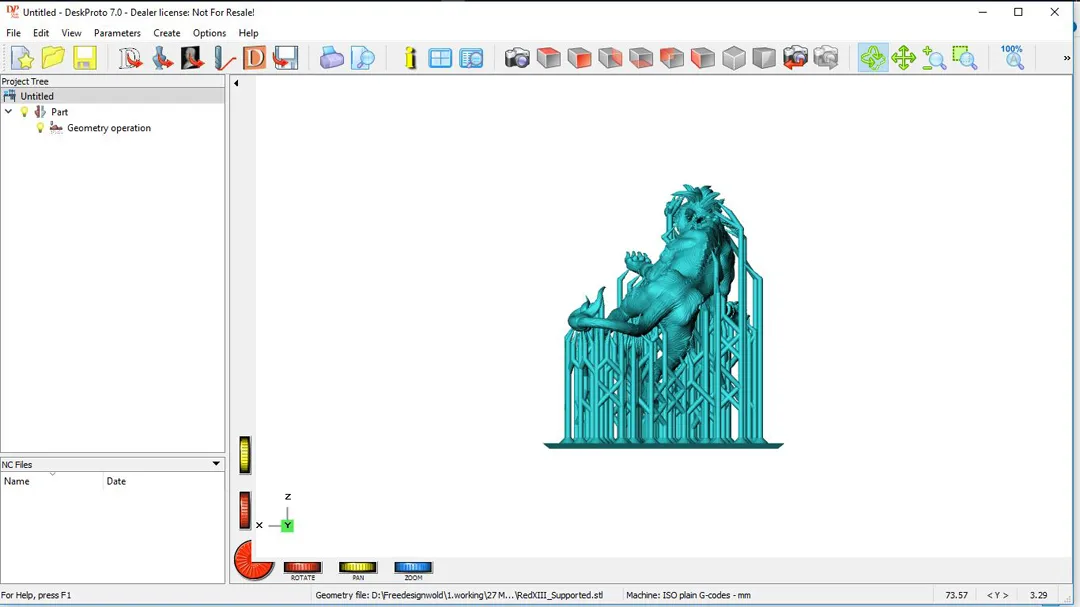Viewport: 1080px width, 607px height.
Task: Select the top view cube icon
Action: (548, 58)
